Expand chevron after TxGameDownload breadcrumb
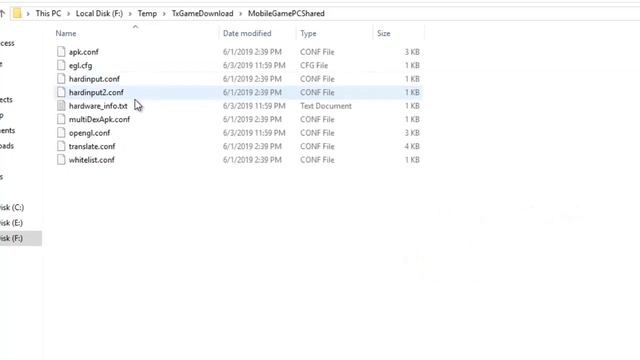640x360 pixels. (240, 14)
